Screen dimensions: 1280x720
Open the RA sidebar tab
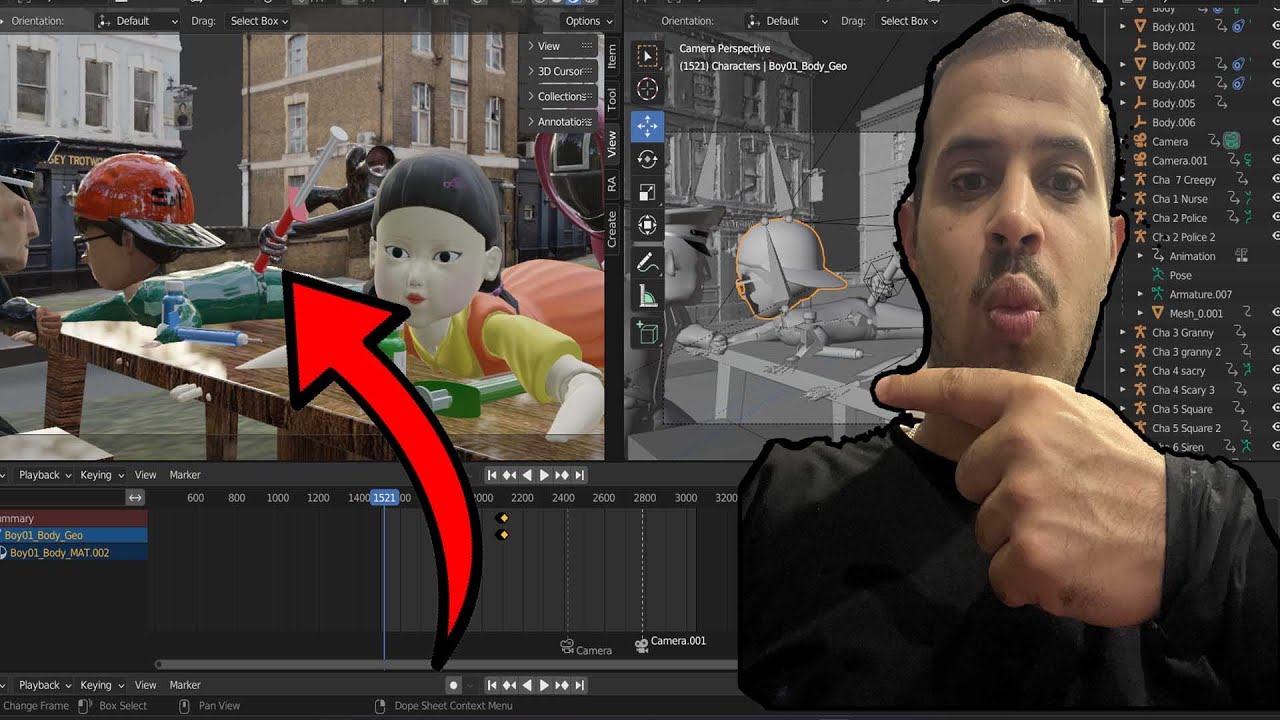click(612, 184)
